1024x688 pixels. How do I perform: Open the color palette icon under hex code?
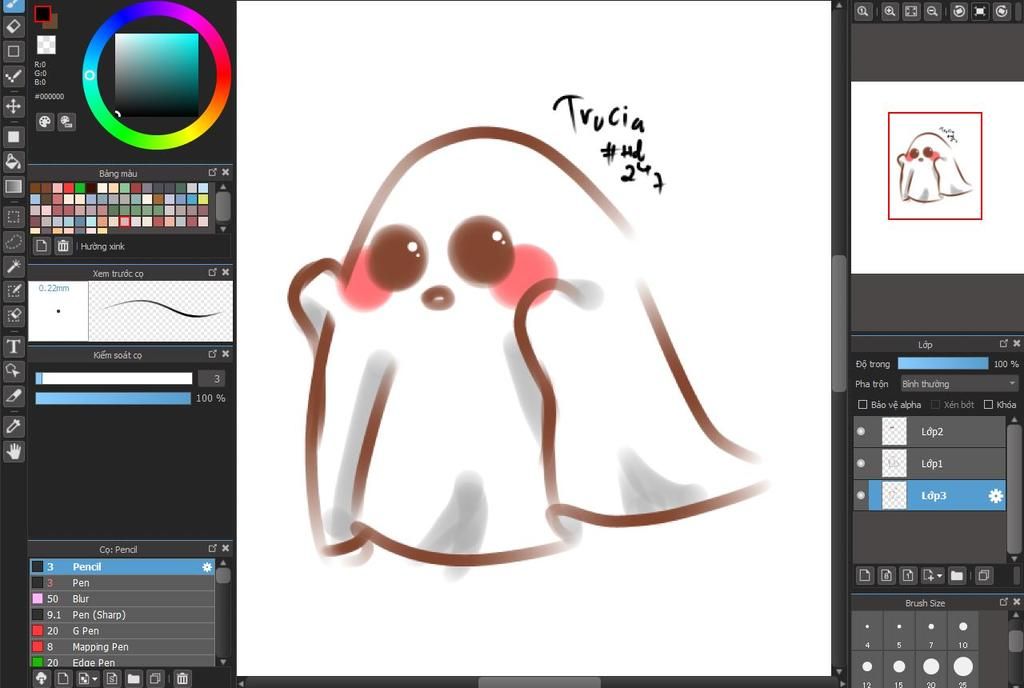(x=44, y=121)
